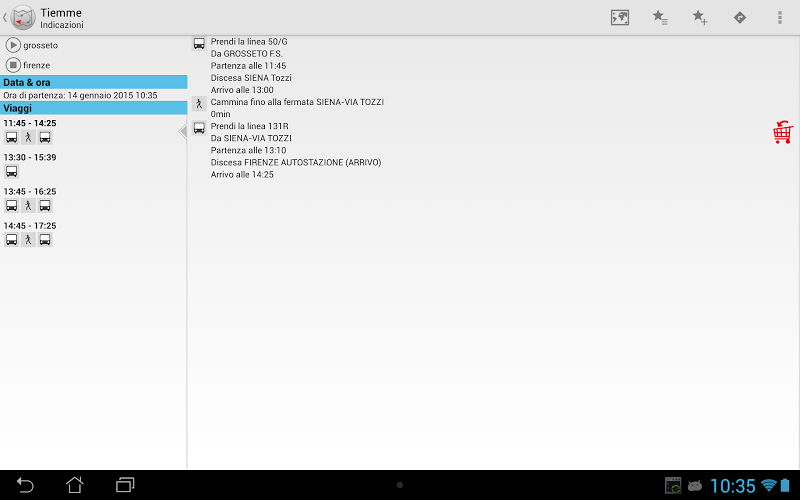This screenshot has width=800, height=500.
Task: Tap the Android back button
Action: click(25, 485)
